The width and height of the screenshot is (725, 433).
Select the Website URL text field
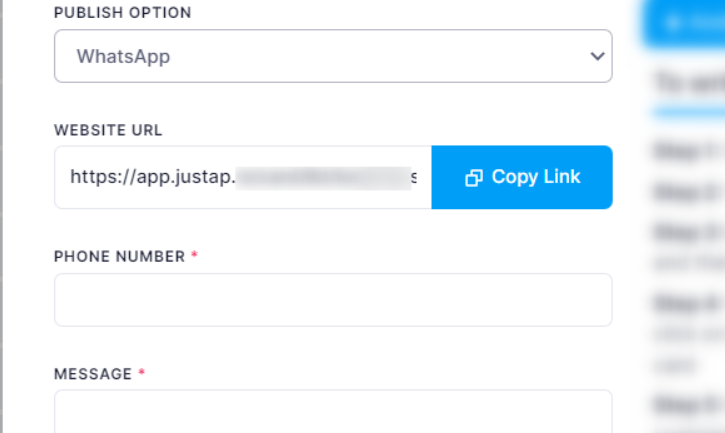click(243, 177)
